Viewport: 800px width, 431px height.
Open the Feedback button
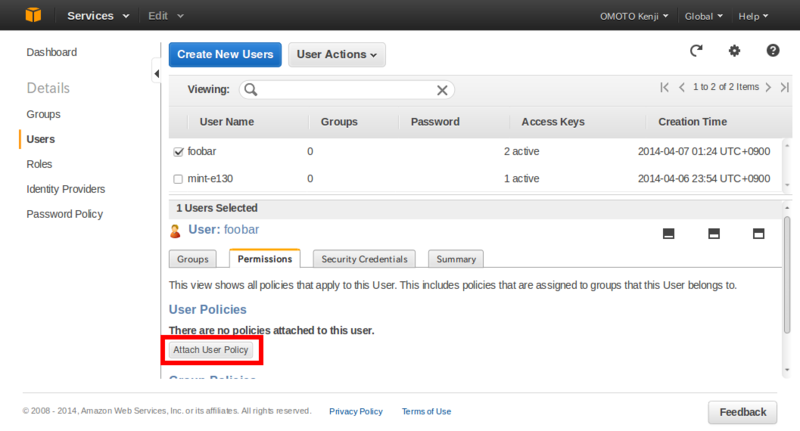pyautogui.click(x=742, y=412)
